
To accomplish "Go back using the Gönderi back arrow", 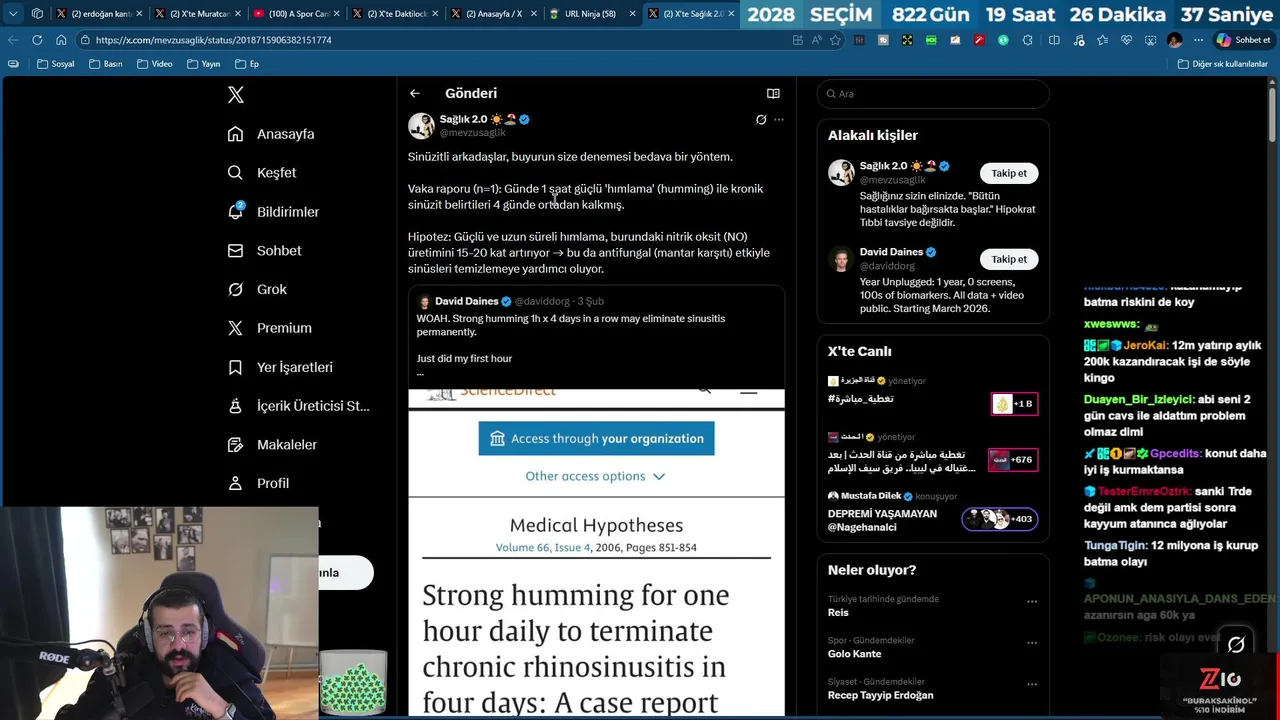I will coord(415,93).
